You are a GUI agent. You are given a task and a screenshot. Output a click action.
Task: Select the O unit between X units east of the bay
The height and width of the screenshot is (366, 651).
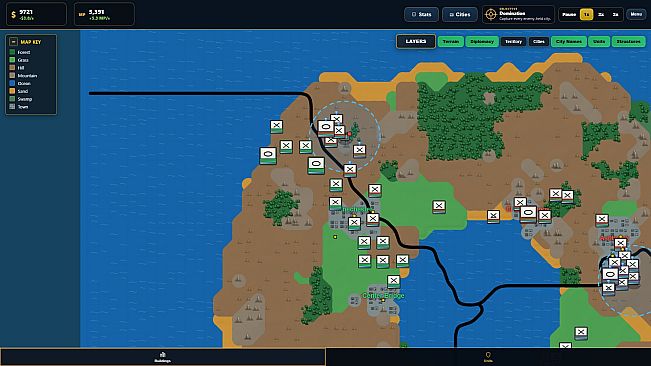click(528, 214)
